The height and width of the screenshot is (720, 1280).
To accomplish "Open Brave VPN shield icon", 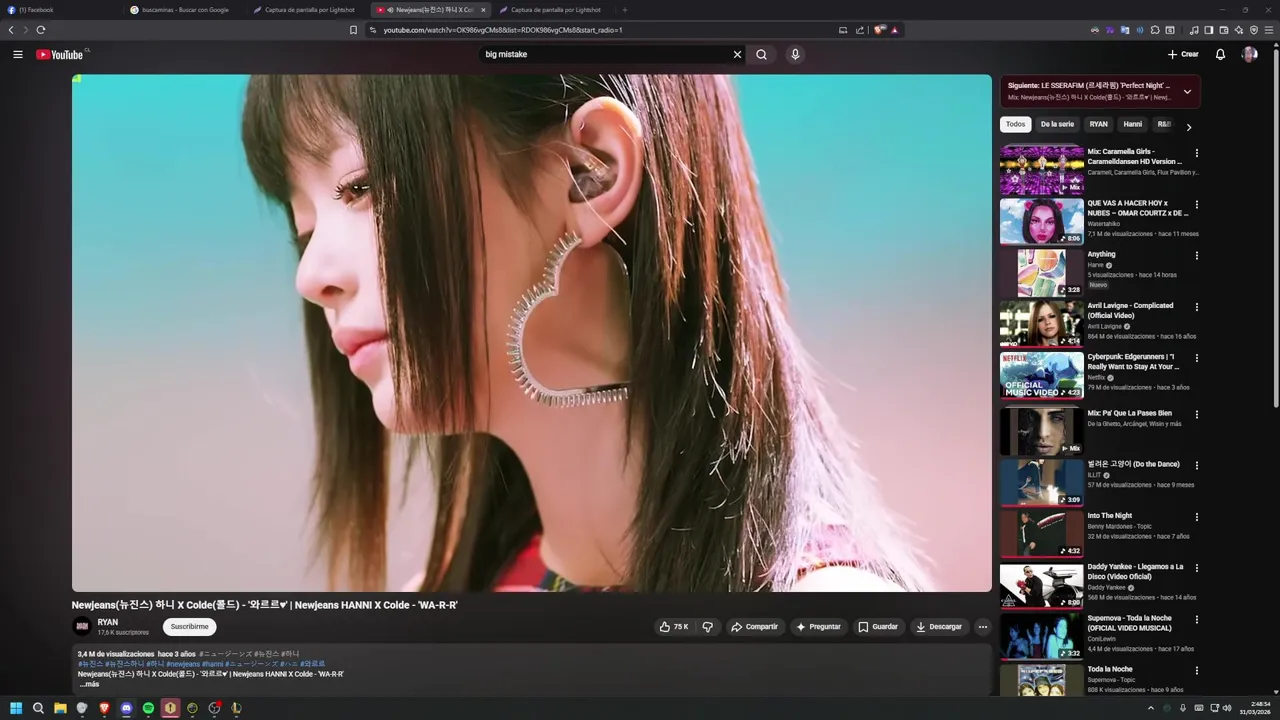I will [1254, 30].
